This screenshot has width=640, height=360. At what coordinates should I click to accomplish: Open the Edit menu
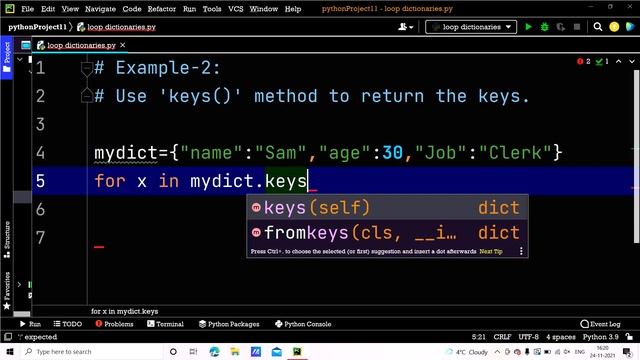tap(48, 9)
